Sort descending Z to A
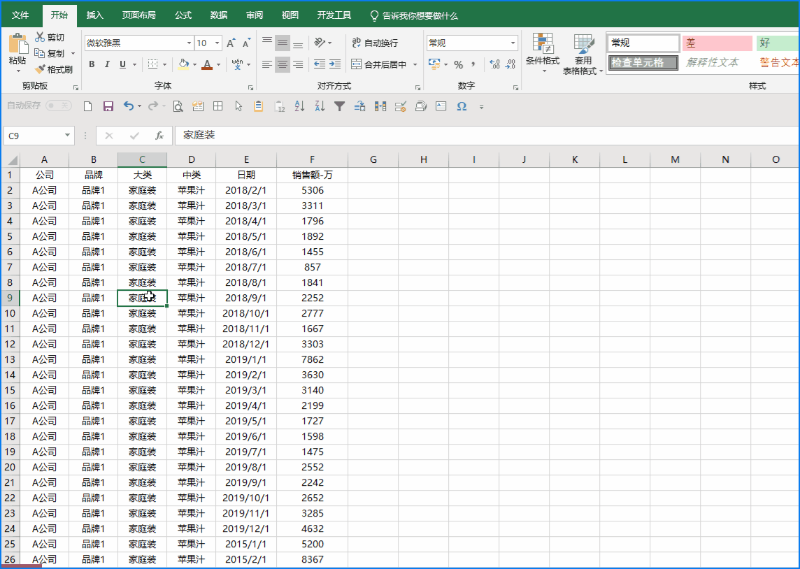 click(x=319, y=106)
